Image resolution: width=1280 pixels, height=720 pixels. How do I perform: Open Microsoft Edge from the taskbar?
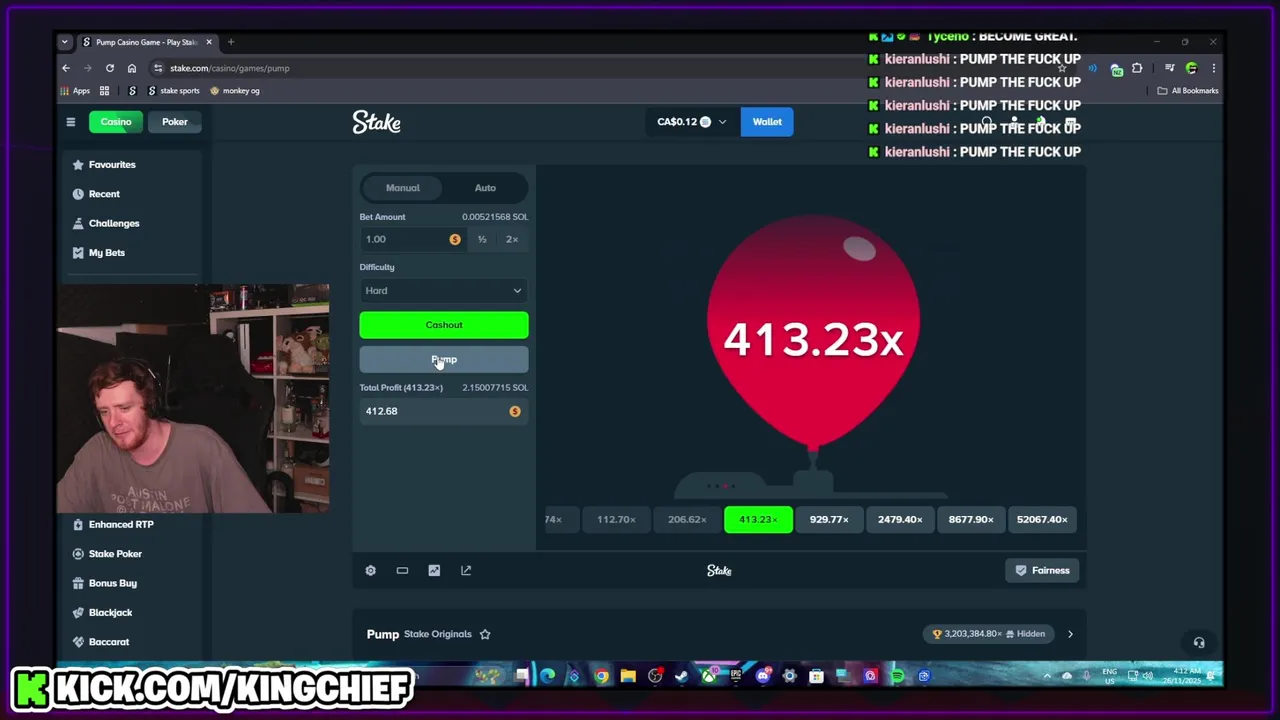point(548,676)
